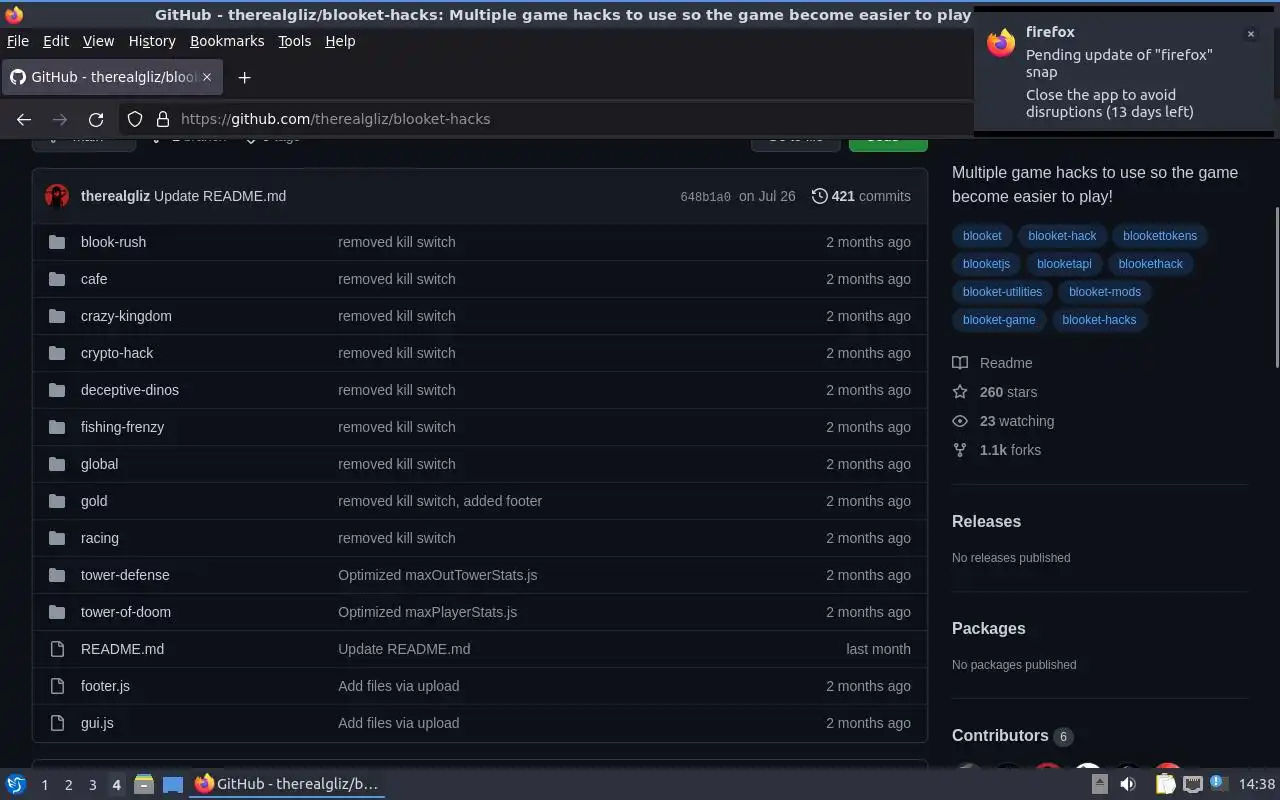Click the GitHub Firefox taskbar window button
The width and height of the screenshot is (1280, 800).
[x=287, y=784]
